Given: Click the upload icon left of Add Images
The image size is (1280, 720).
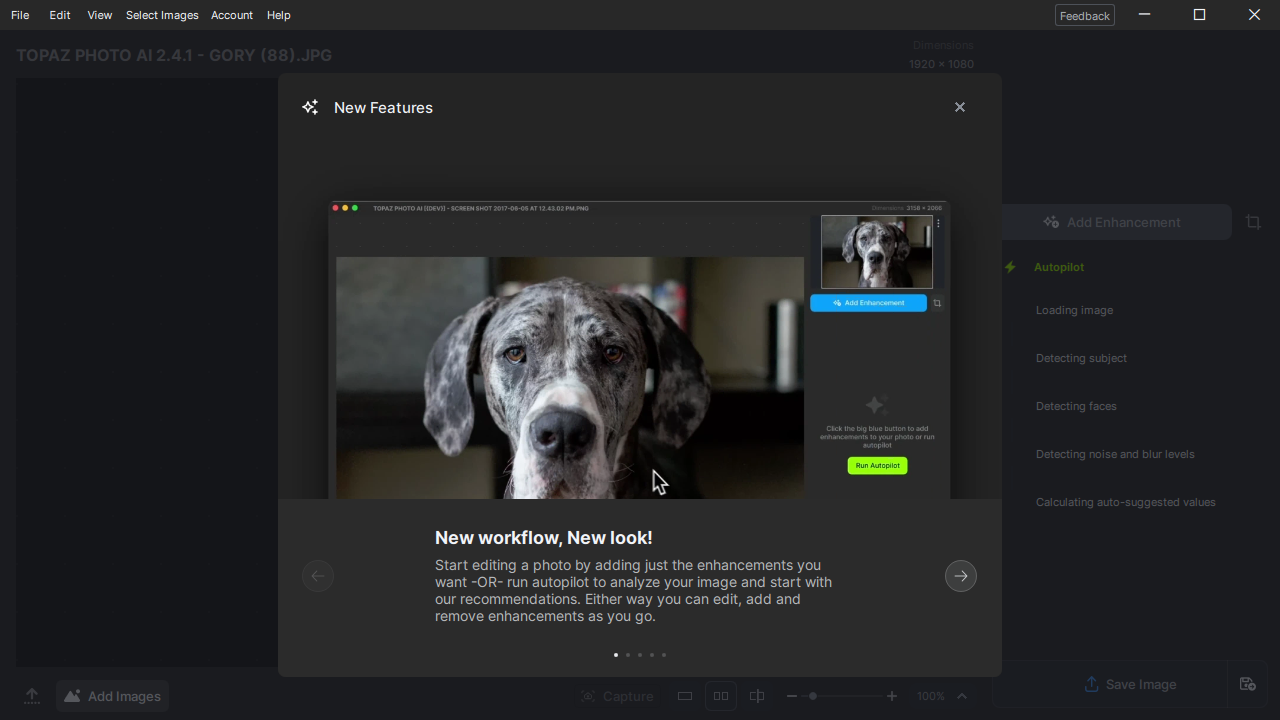Looking at the screenshot, I should pos(32,696).
